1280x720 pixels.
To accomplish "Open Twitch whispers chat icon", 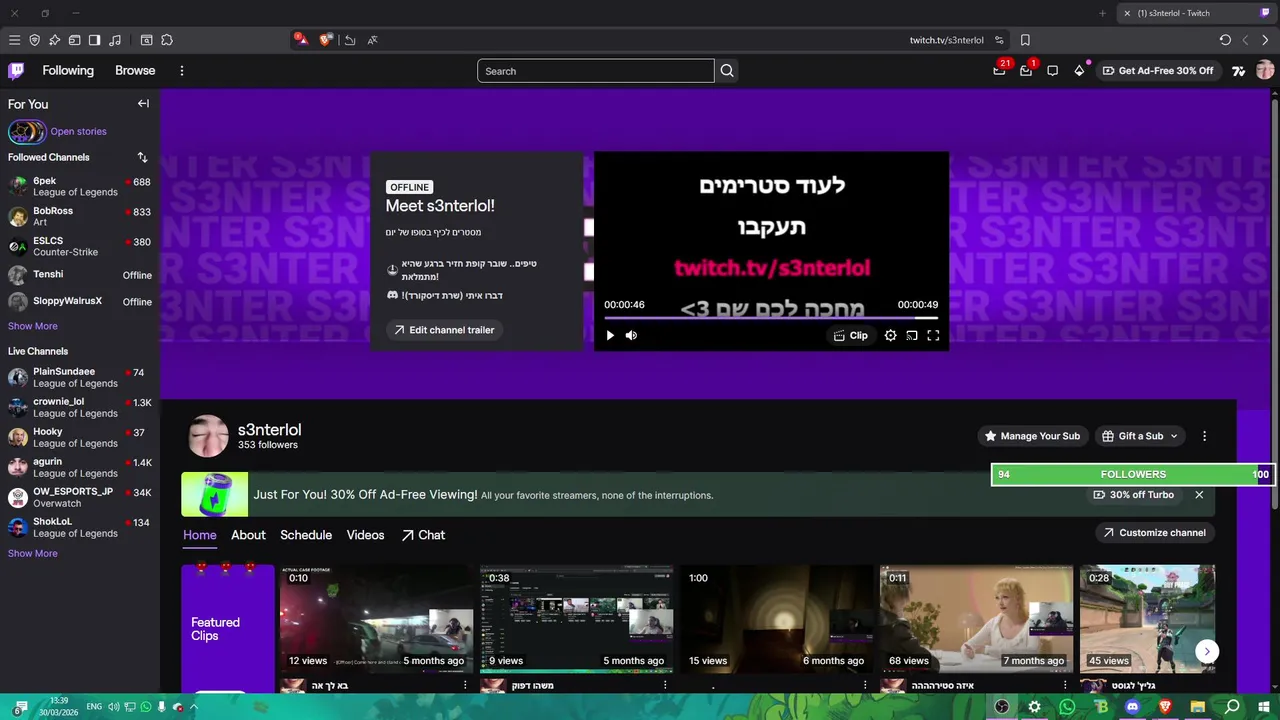I will click(1052, 71).
